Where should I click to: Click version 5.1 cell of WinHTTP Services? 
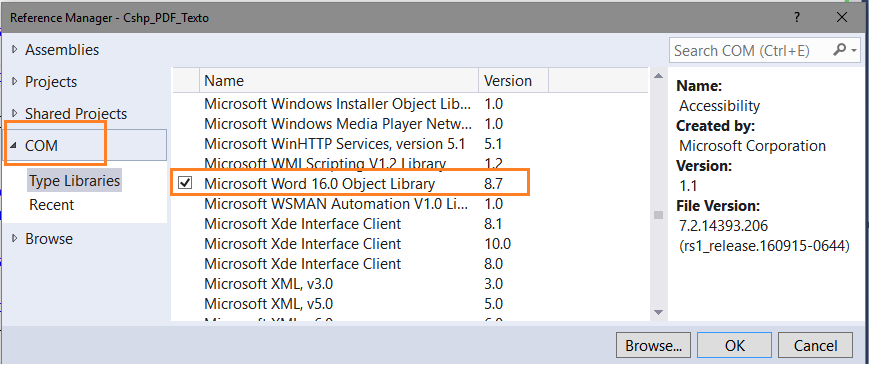point(493,144)
